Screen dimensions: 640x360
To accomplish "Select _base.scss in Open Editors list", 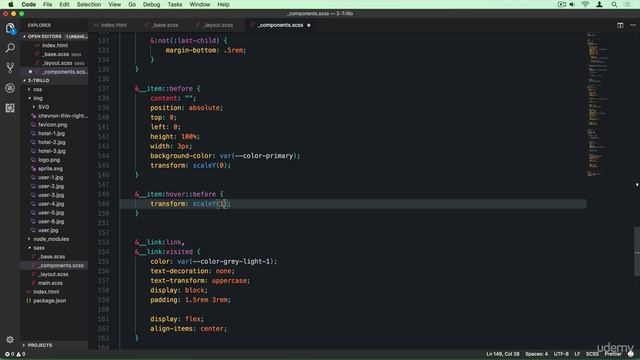I will pyautogui.click(x=56, y=54).
